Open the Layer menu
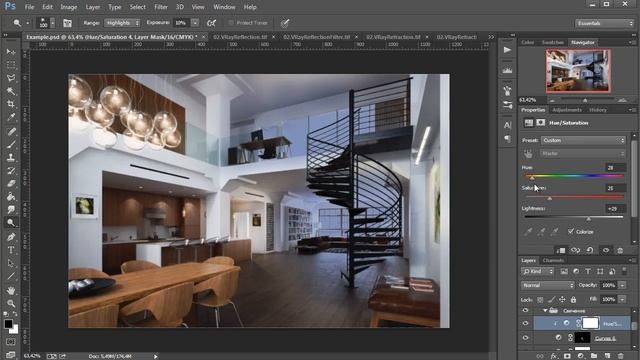640x360 pixels. pos(93,7)
